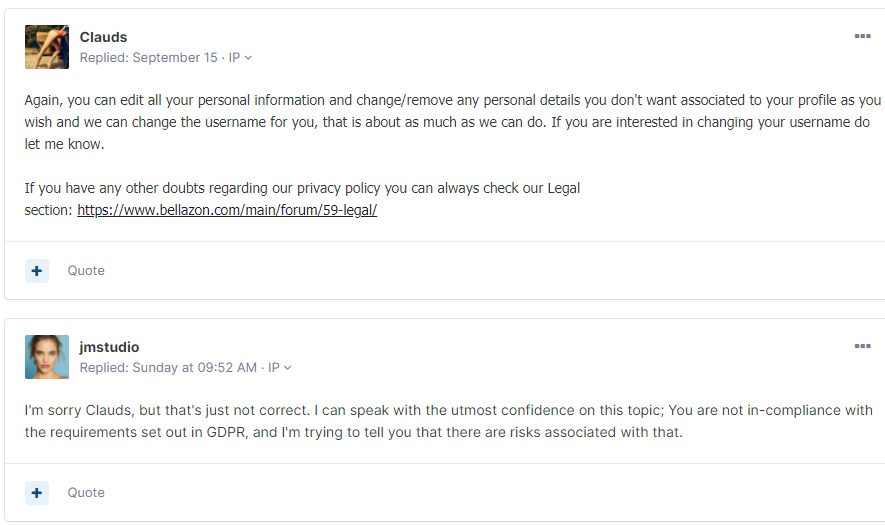The image size is (885, 525).
Task: Quote Clauds' reply
Action: (86, 271)
